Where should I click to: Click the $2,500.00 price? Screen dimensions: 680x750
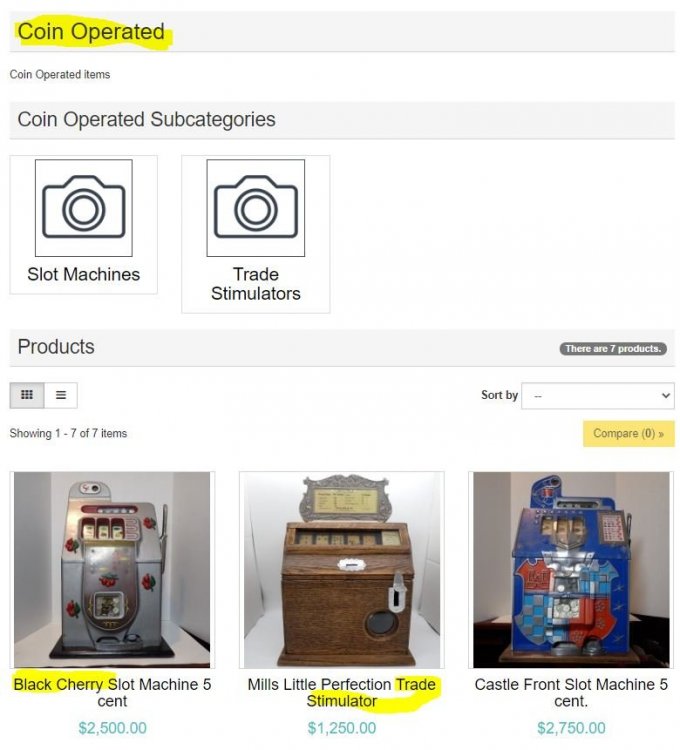(x=112, y=728)
